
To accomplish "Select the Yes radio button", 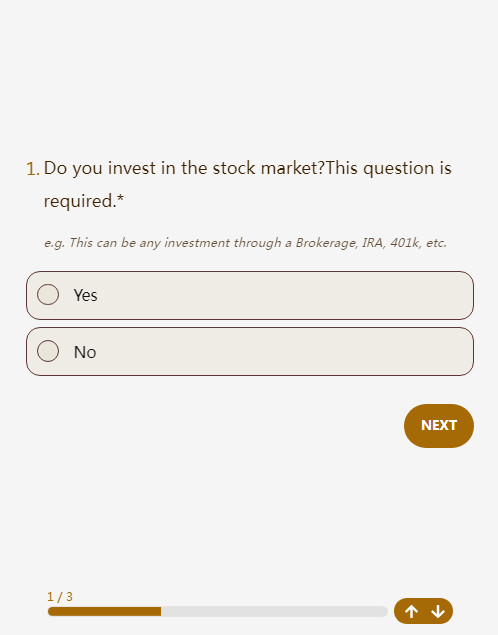I will click(48, 294).
